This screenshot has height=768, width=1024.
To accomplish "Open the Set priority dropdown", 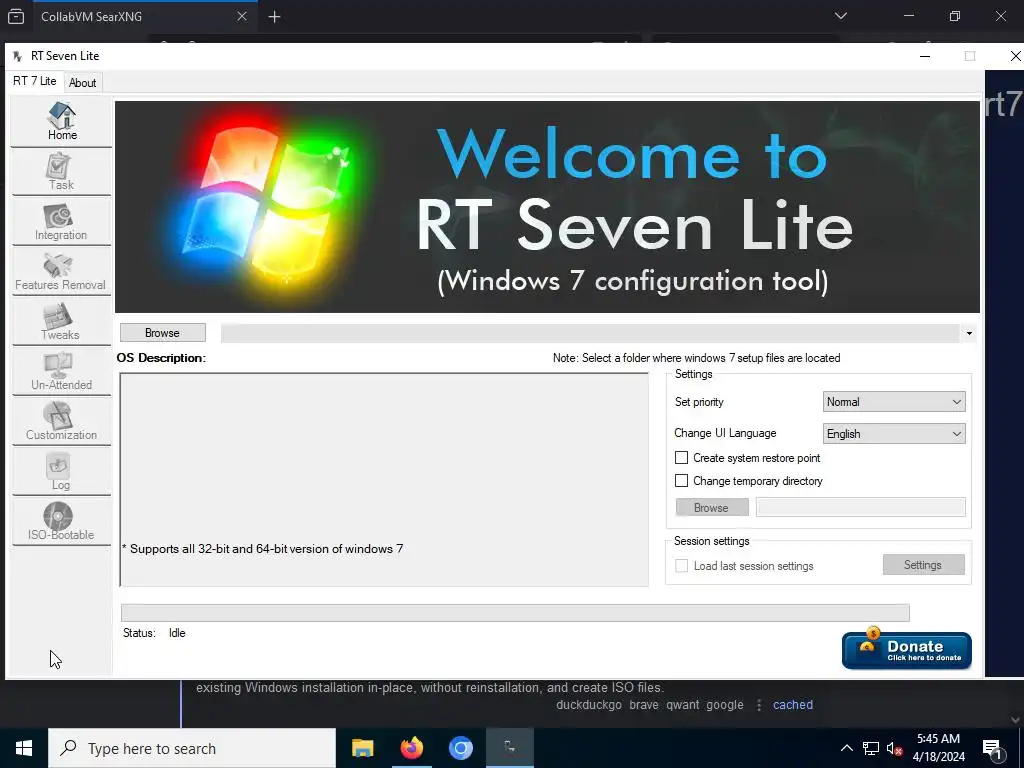I will pyautogui.click(x=894, y=402).
